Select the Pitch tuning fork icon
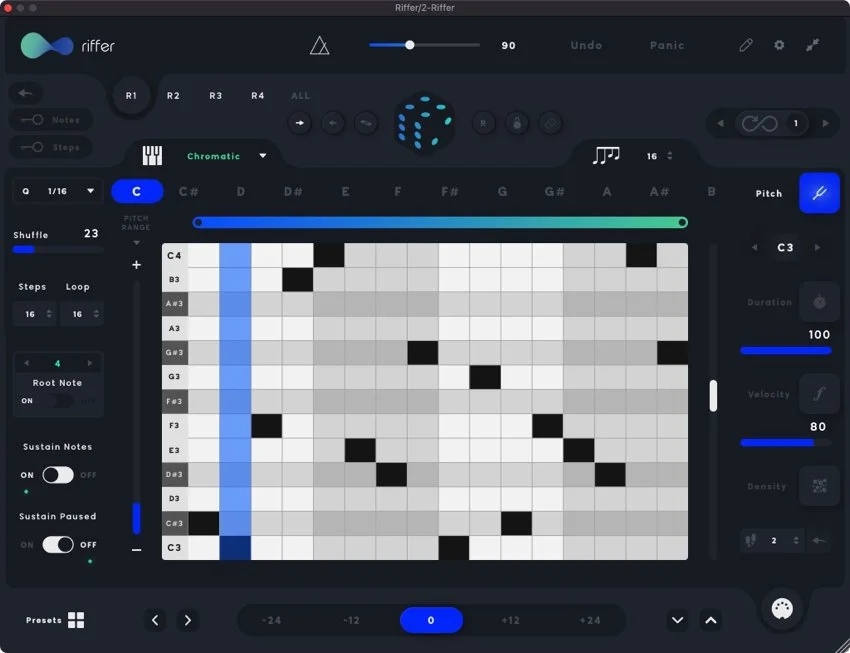The height and width of the screenshot is (653, 850). coord(819,193)
